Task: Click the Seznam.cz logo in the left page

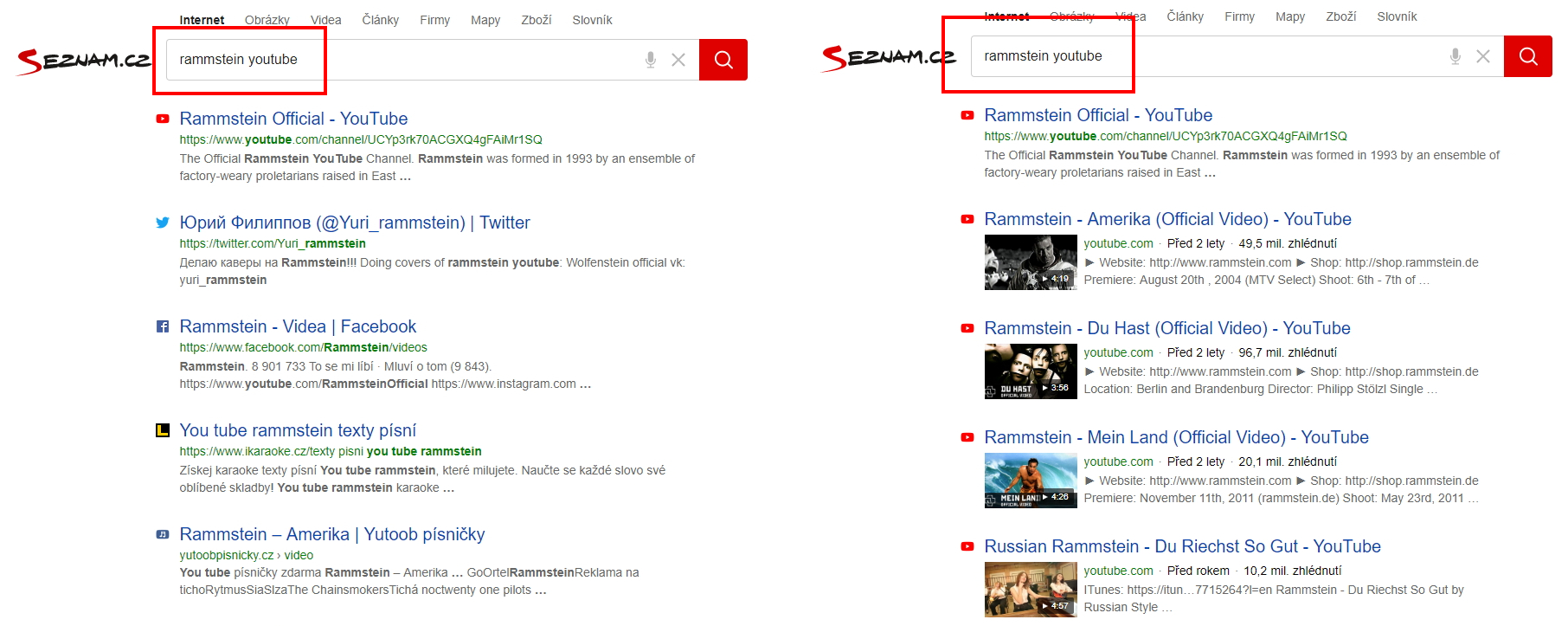Action: 84,61
